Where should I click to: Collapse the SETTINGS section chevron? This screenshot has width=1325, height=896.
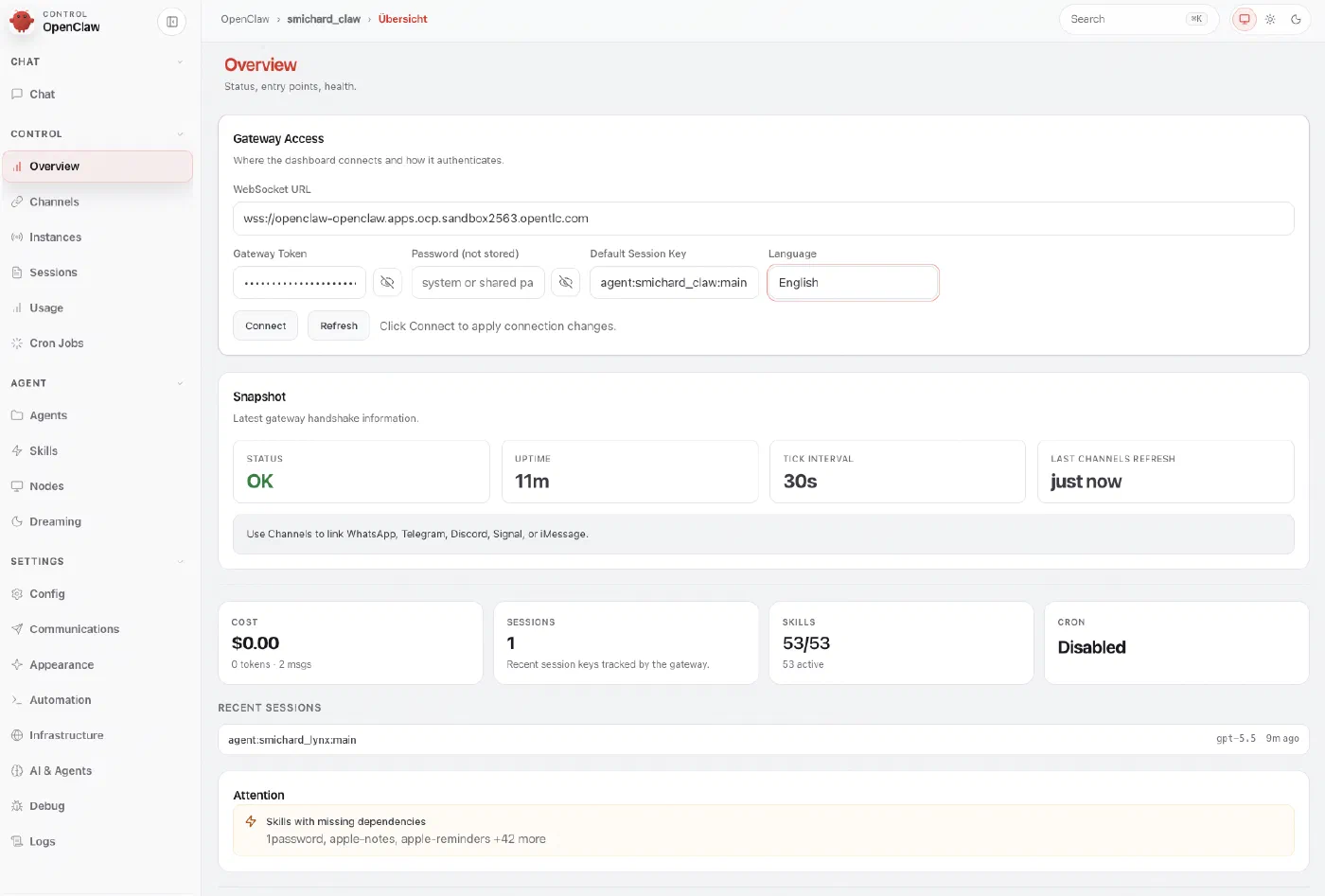pyautogui.click(x=180, y=562)
